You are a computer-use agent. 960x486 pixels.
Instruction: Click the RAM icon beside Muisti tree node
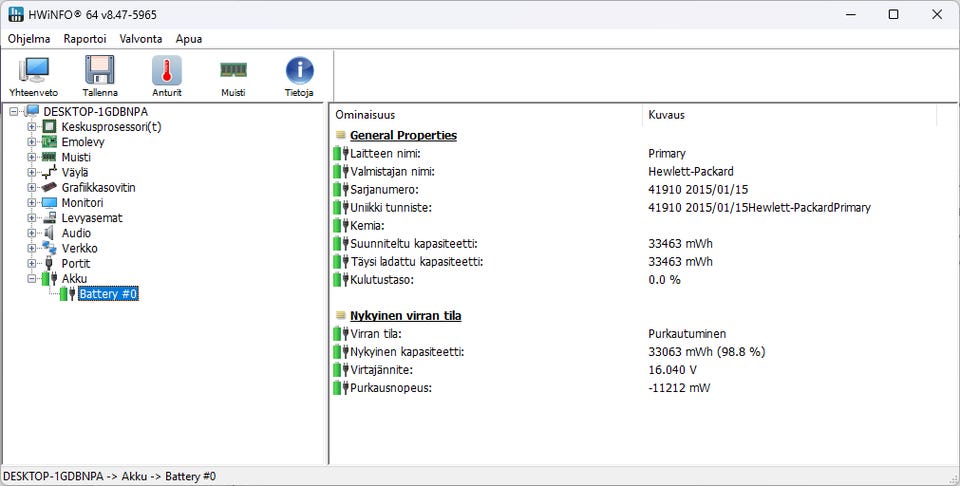(x=49, y=157)
